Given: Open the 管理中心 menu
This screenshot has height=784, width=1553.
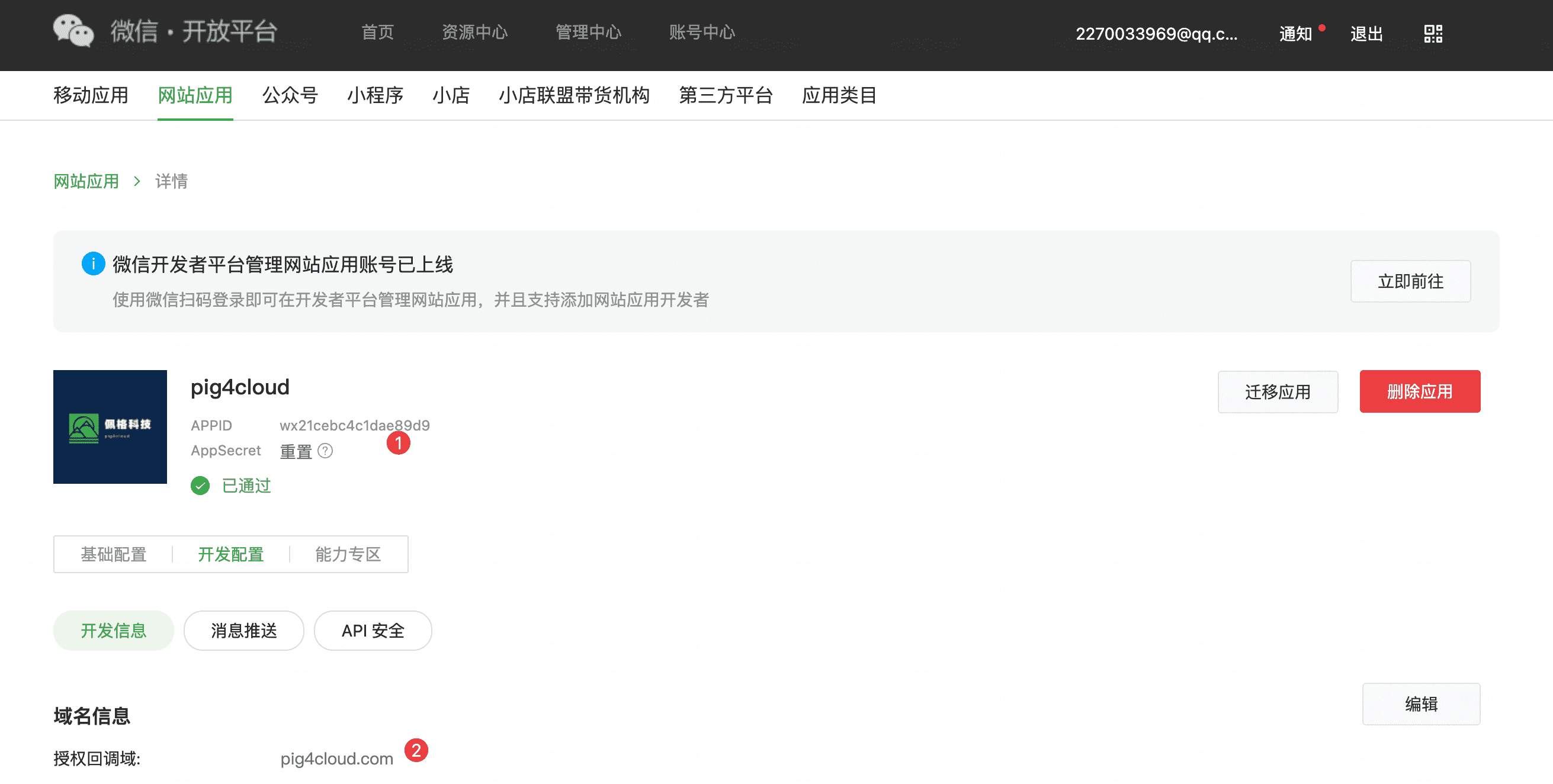Looking at the screenshot, I should [x=589, y=33].
